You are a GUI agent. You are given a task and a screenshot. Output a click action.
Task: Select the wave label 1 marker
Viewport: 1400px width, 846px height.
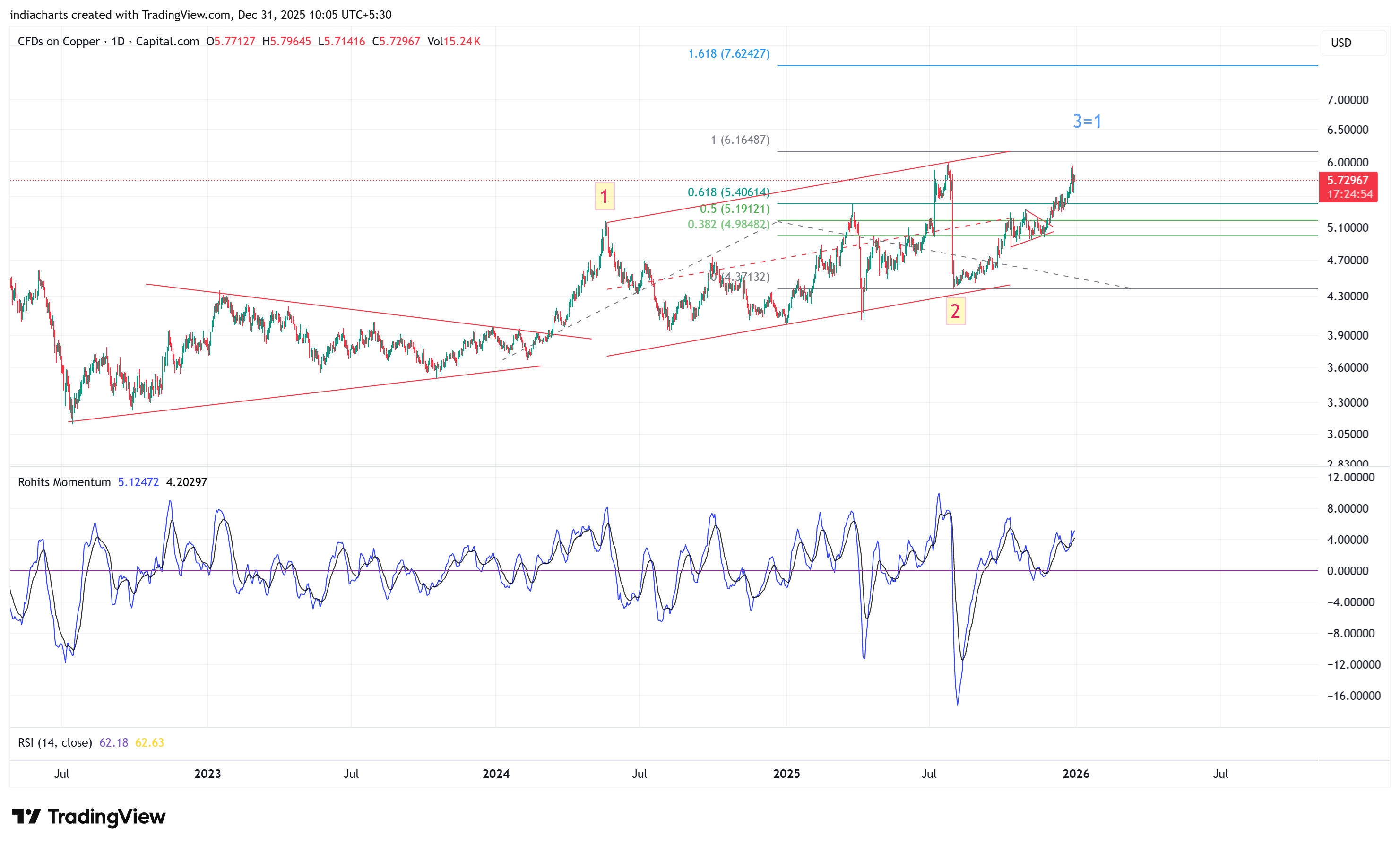tap(604, 196)
